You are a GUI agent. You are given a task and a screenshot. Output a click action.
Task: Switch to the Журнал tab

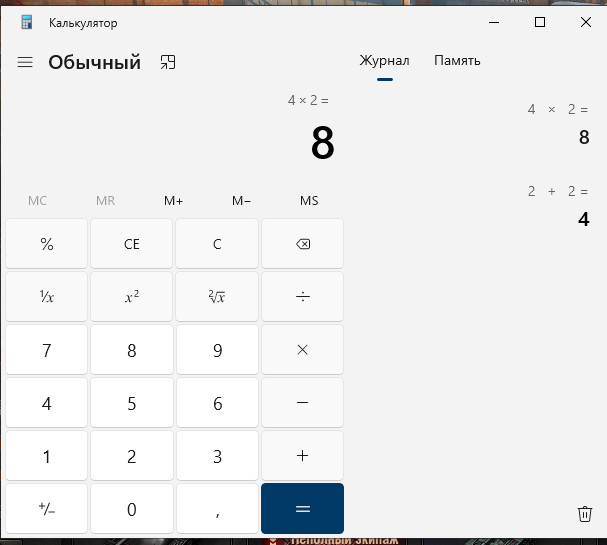point(384,61)
